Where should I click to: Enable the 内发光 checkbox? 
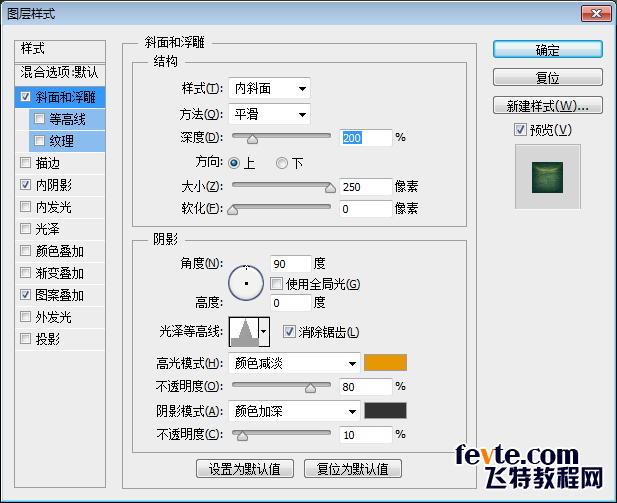click(x=26, y=207)
